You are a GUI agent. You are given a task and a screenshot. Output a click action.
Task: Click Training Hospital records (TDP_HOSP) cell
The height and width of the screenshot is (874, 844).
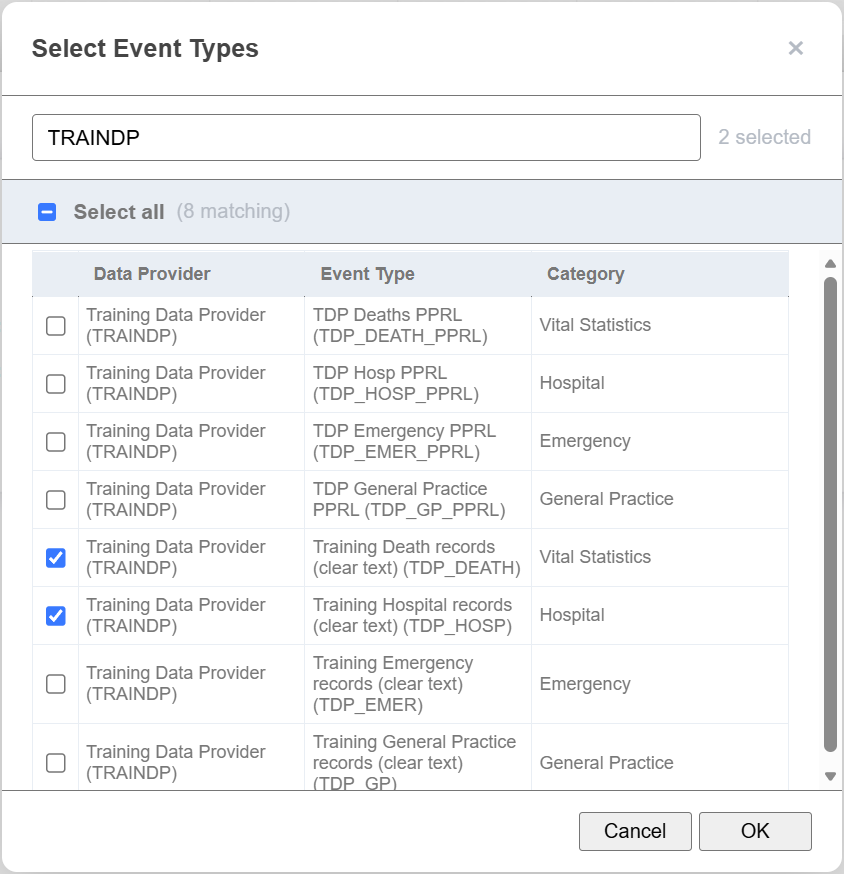[418, 615]
